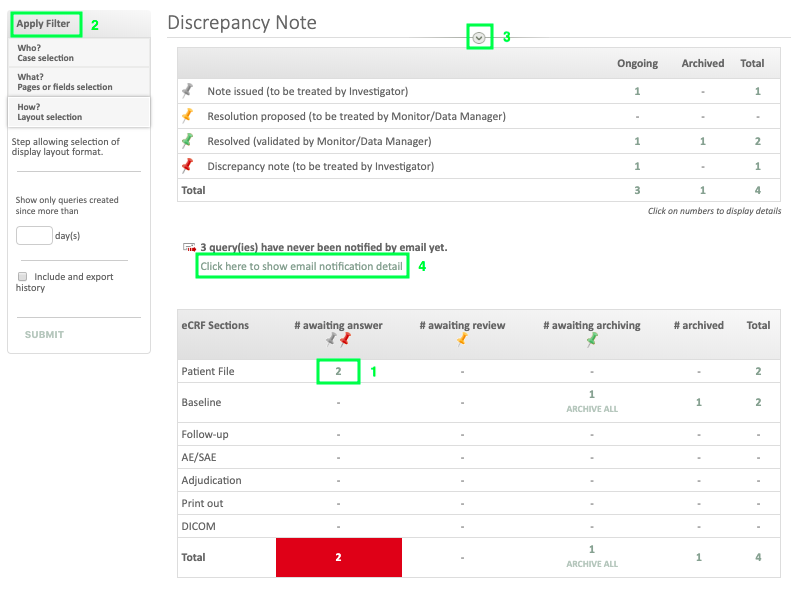
Task: Focus the day(s) input field
Action: 34,236
